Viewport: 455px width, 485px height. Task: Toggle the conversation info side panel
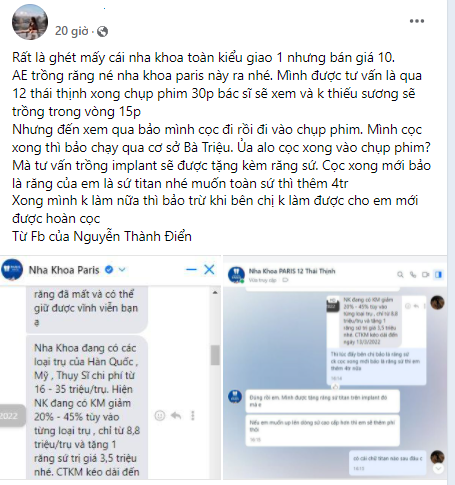pyautogui.click(x=439, y=274)
